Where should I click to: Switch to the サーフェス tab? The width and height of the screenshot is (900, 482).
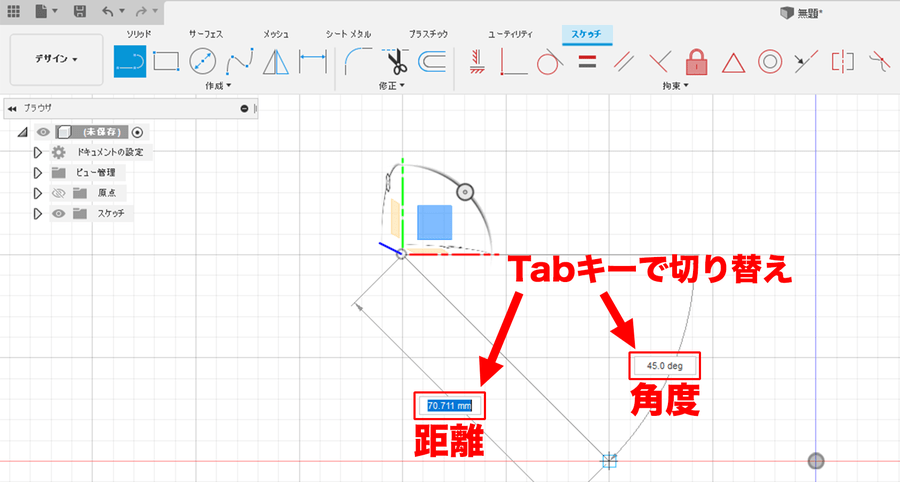[206, 34]
